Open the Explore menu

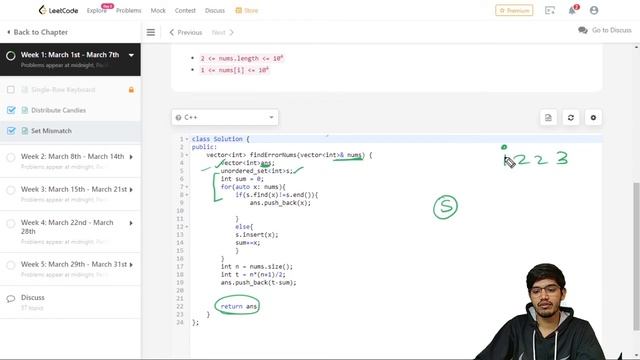(x=96, y=11)
